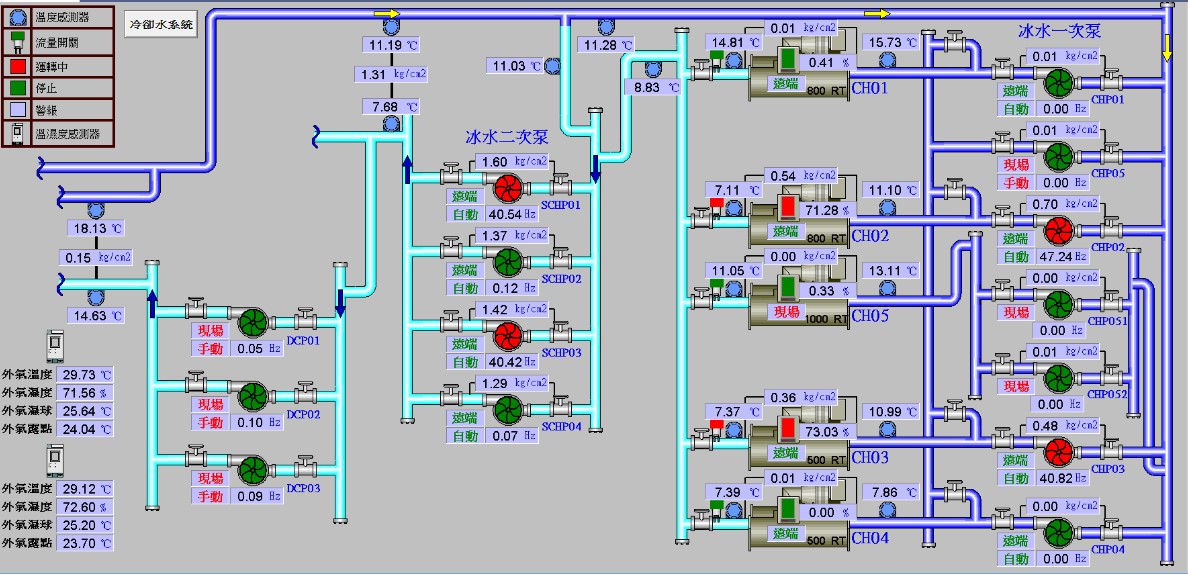Click the 冰水一次泵 section title
1188x574 pixels.
(1058, 31)
